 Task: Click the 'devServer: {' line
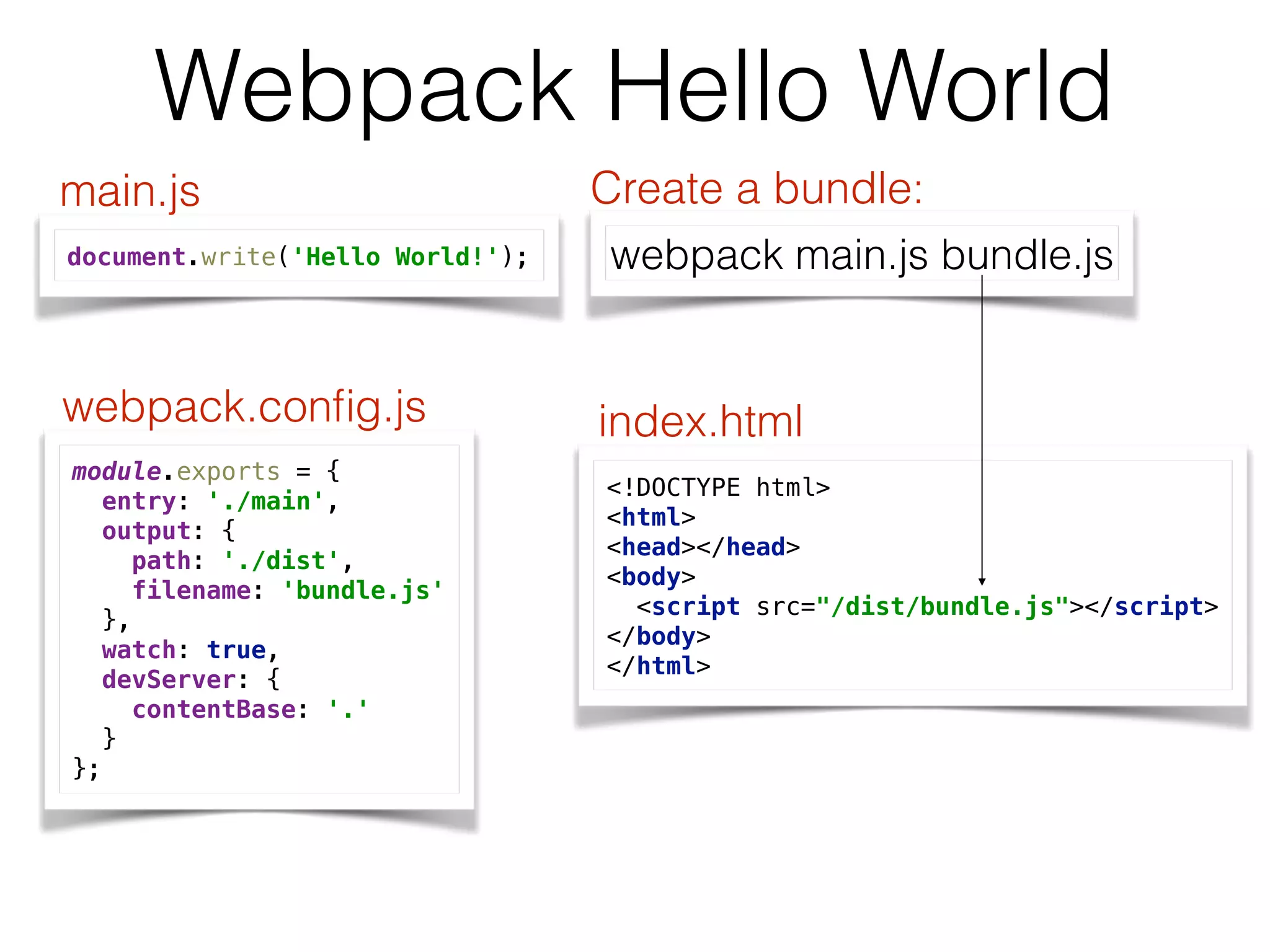click(191, 679)
